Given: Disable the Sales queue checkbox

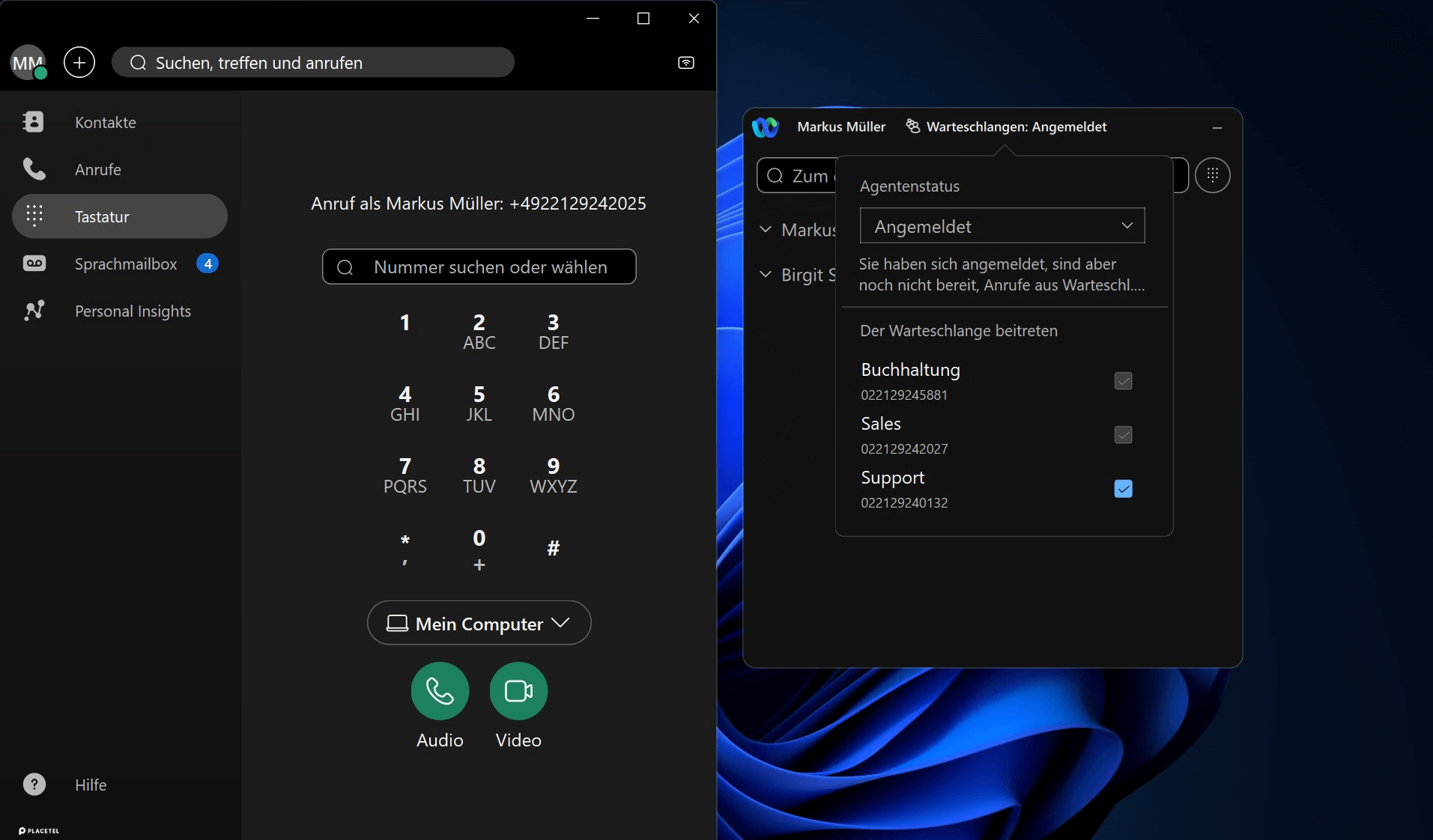Looking at the screenshot, I should click(1123, 435).
